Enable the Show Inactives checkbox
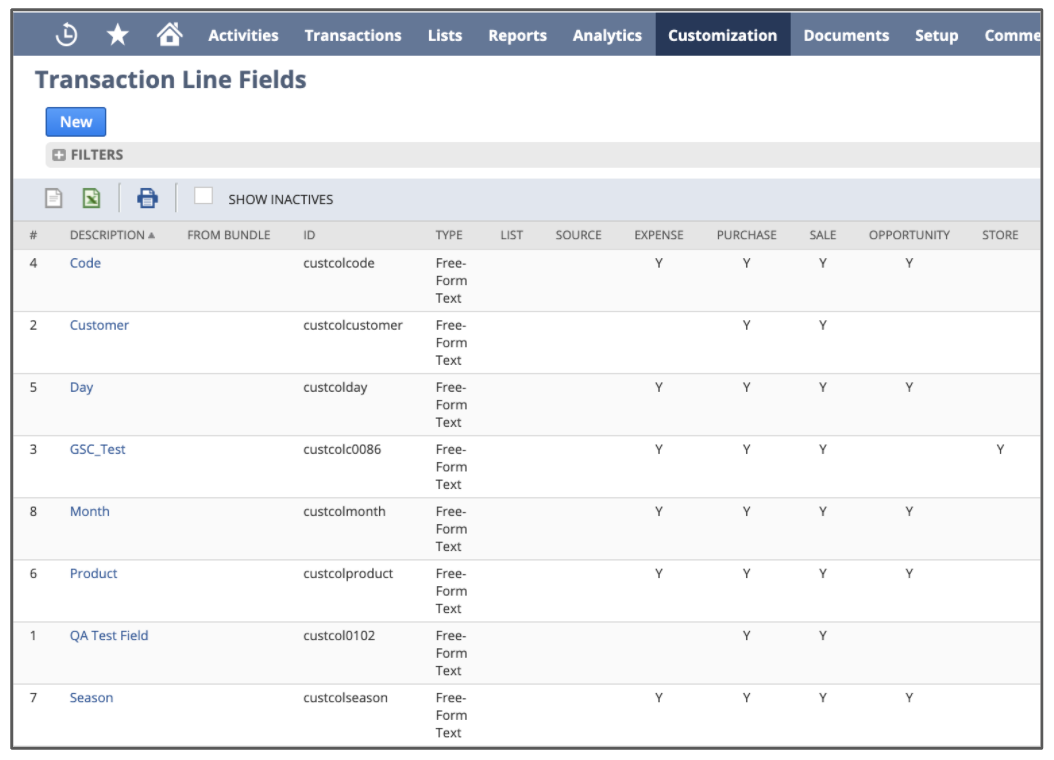 [203, 197]
